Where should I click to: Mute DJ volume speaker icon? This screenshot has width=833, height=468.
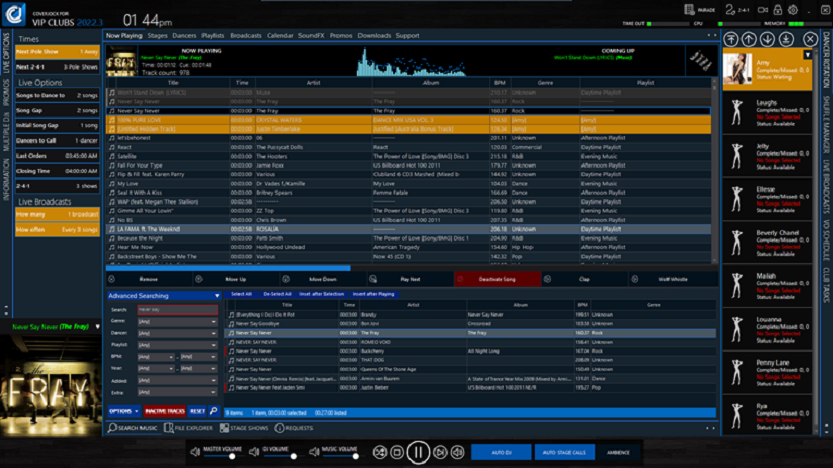point(254,452)
